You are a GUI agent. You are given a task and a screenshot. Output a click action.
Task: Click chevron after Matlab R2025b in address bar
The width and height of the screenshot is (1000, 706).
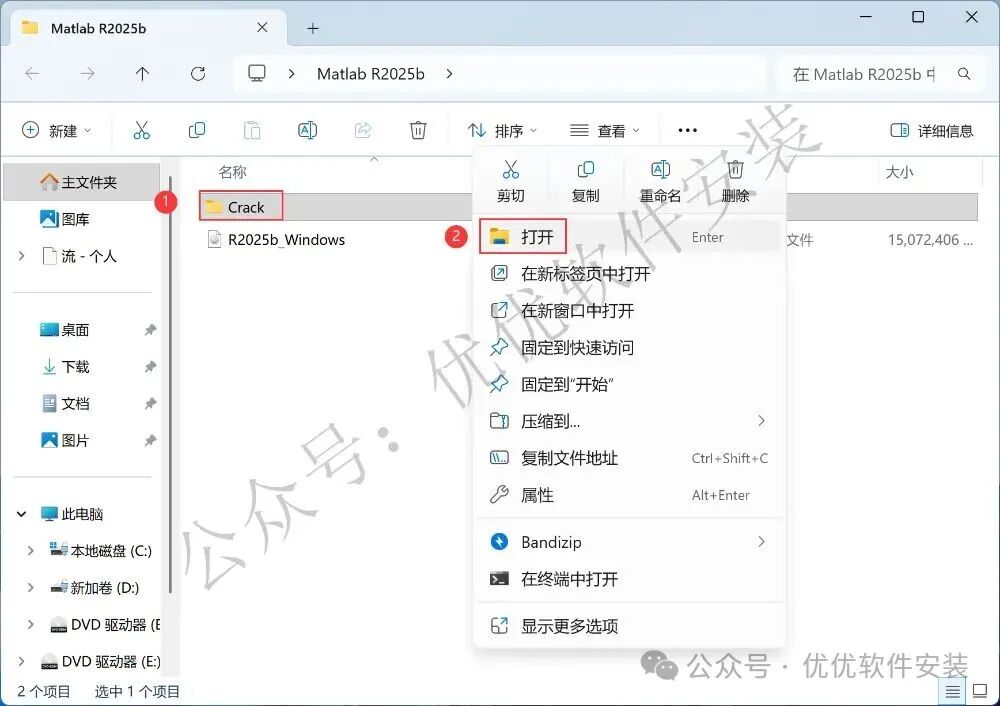pyautogui.click(x=450, y=74)
